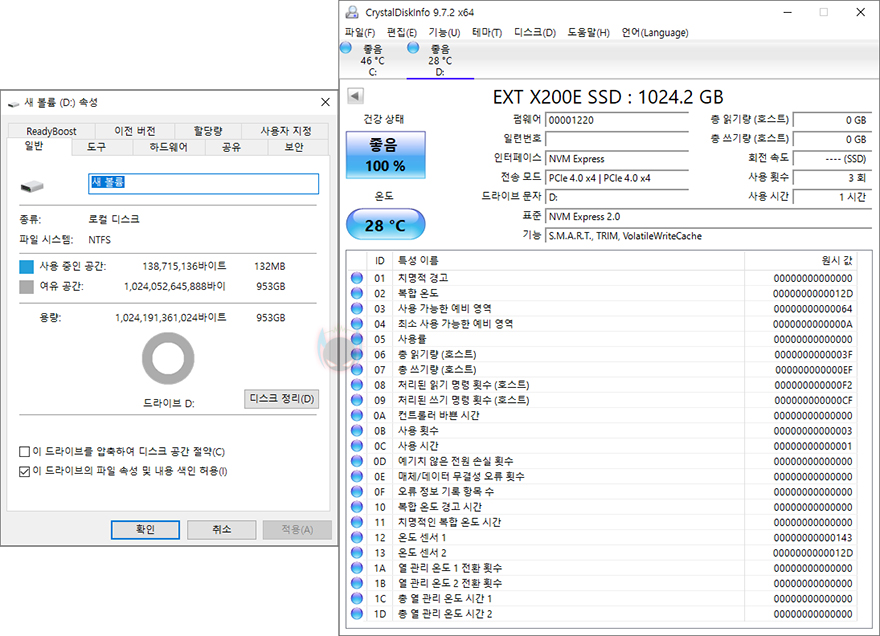Click the firmware field showing 00001220
The width and height of the screenshot is (880, 636).
point(616,120)
